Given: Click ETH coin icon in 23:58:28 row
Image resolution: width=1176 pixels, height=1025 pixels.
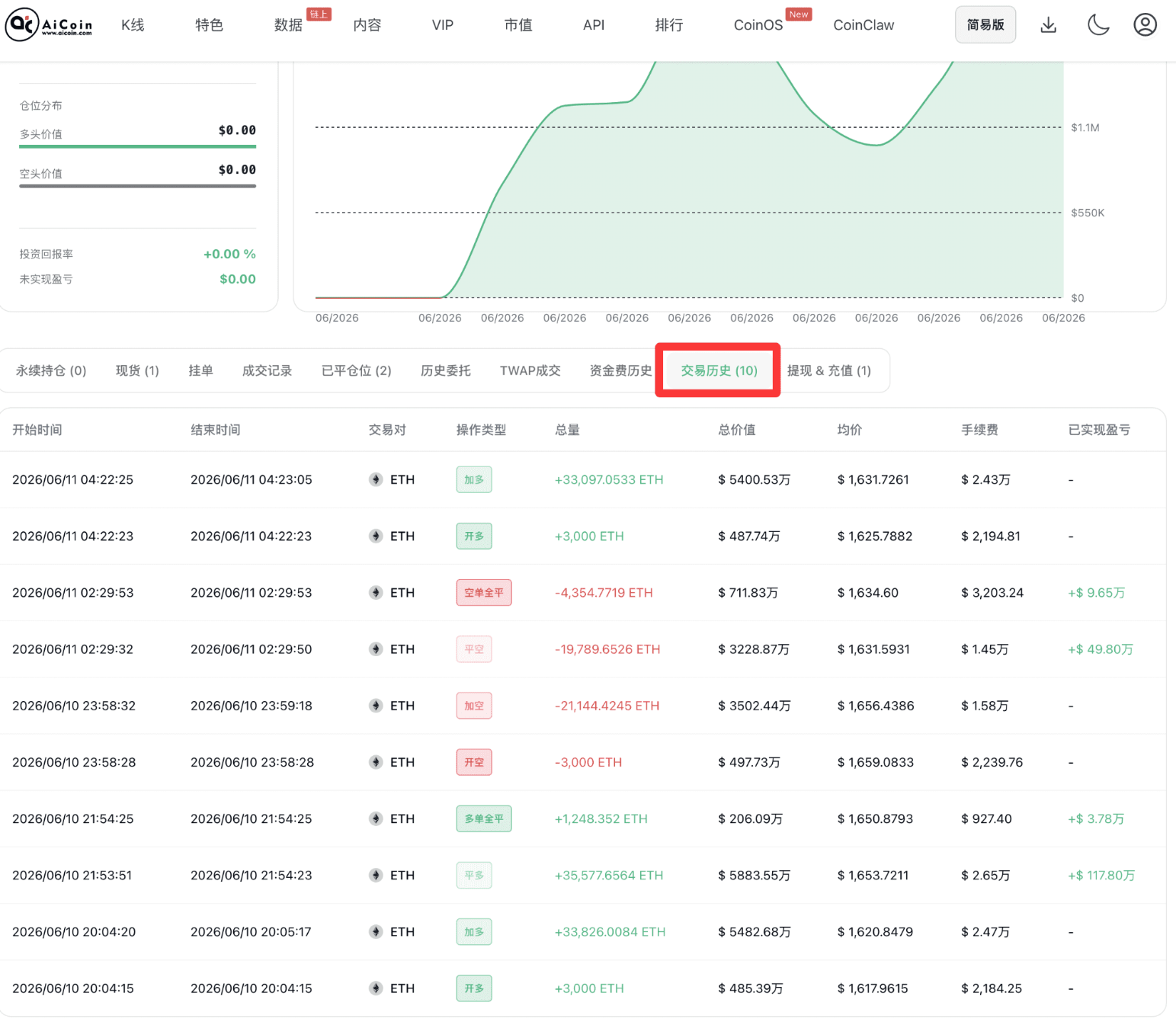Looking at the screenshot, I should tap(376, 762).
